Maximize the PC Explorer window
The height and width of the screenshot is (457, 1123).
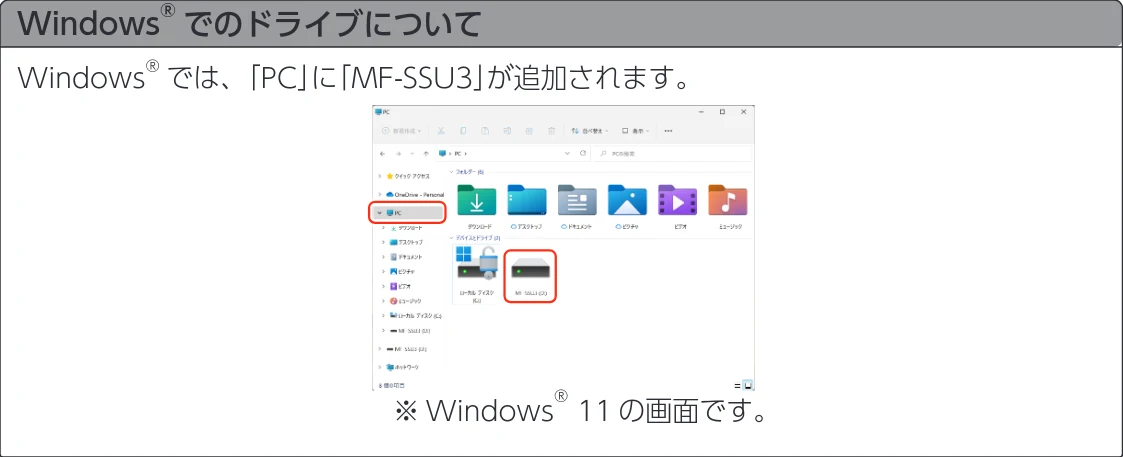tap(722, 112)
